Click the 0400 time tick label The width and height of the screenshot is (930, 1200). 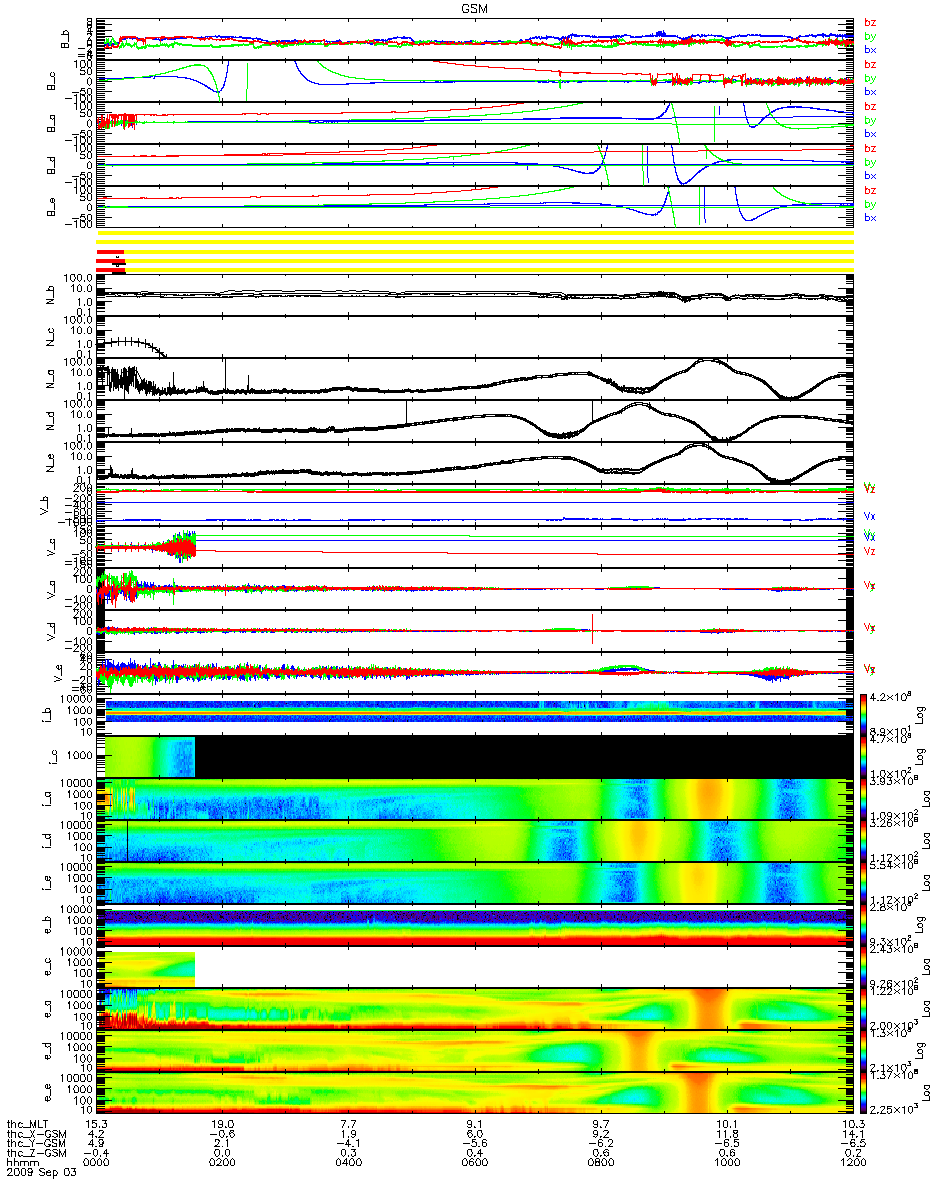348,1164
